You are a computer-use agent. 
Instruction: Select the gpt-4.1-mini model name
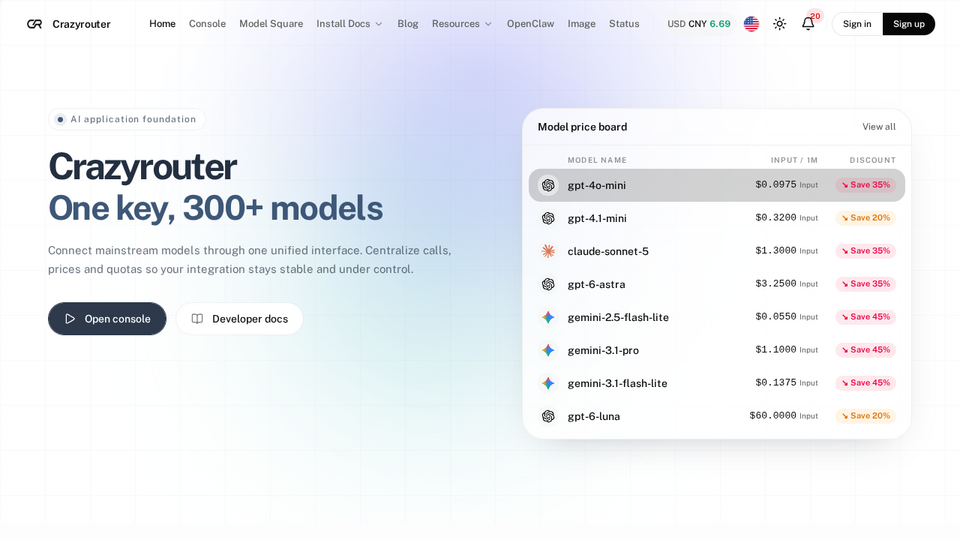coord(597,218)
